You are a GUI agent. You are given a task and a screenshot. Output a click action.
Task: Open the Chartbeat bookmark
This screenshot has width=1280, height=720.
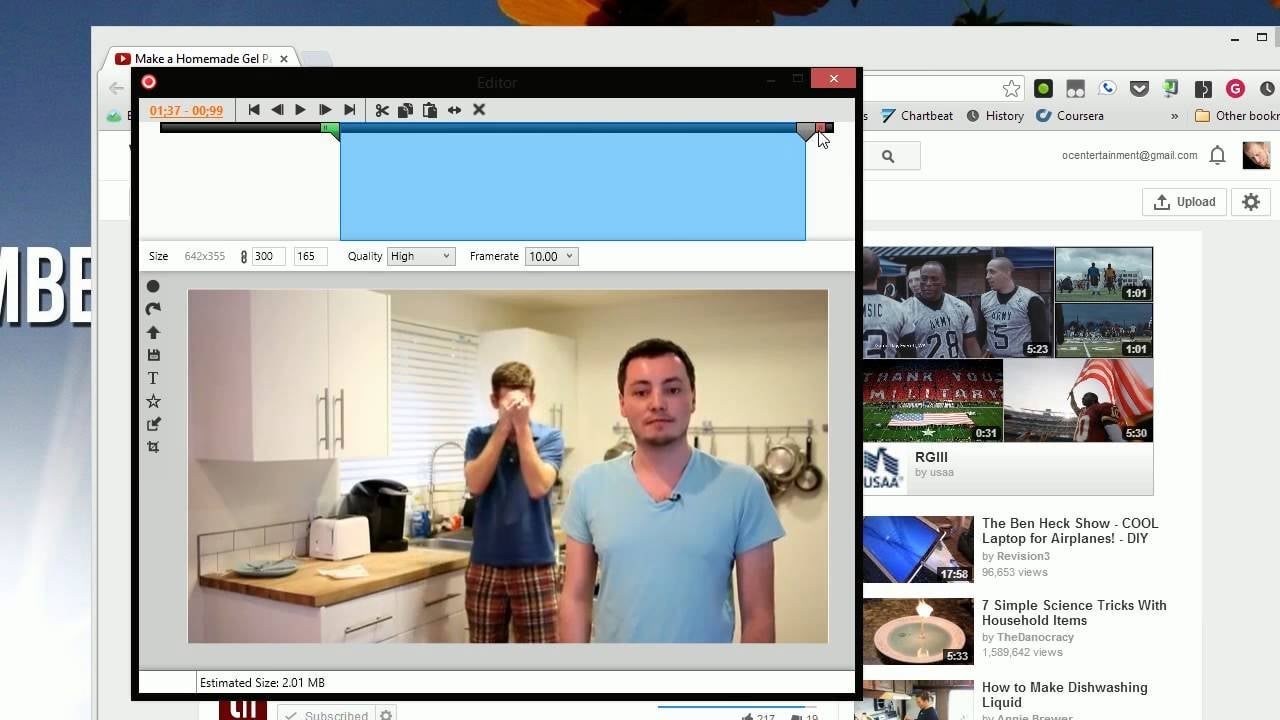point(917,116)
